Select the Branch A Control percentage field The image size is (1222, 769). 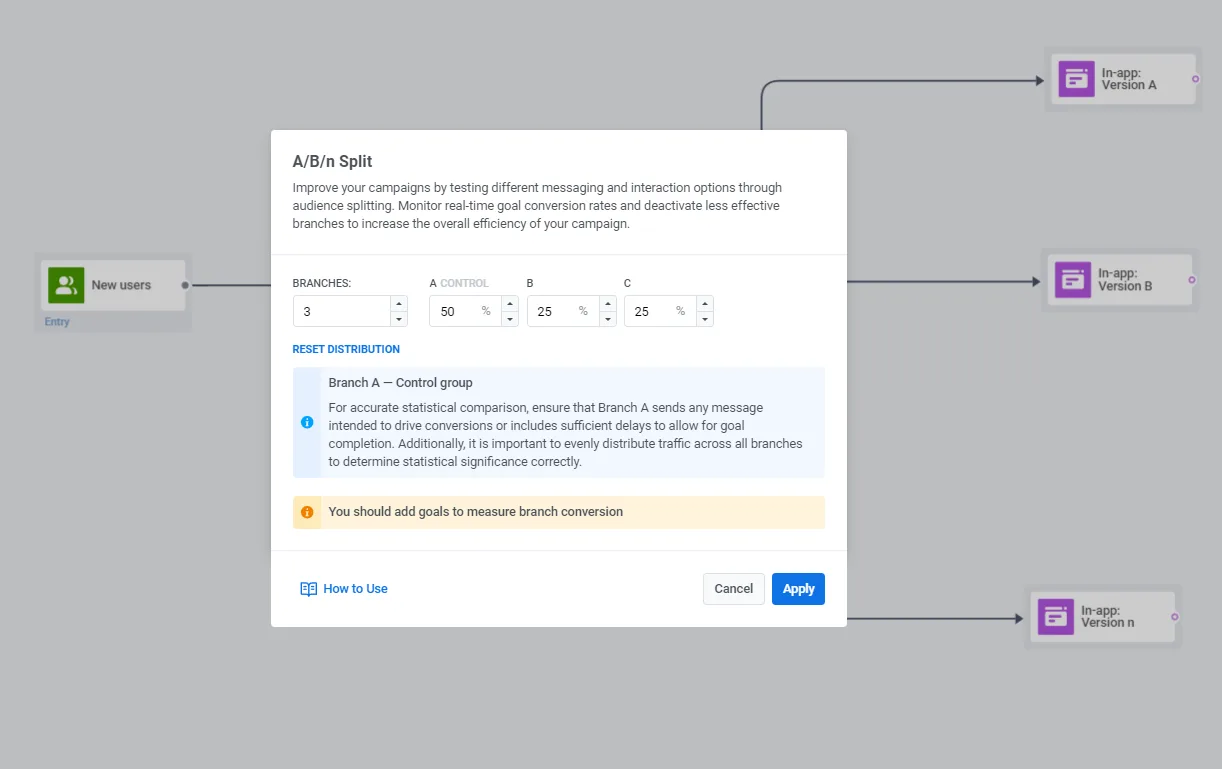(455, 311)
